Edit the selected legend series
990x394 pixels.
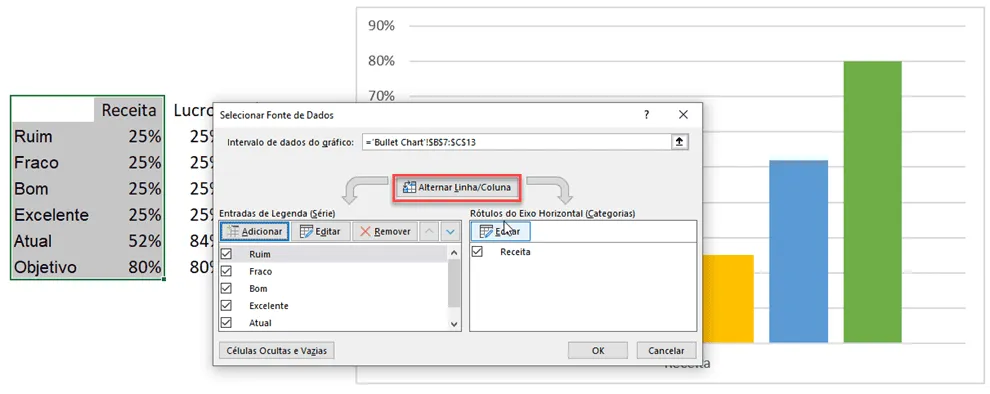[x=320, y=232]
